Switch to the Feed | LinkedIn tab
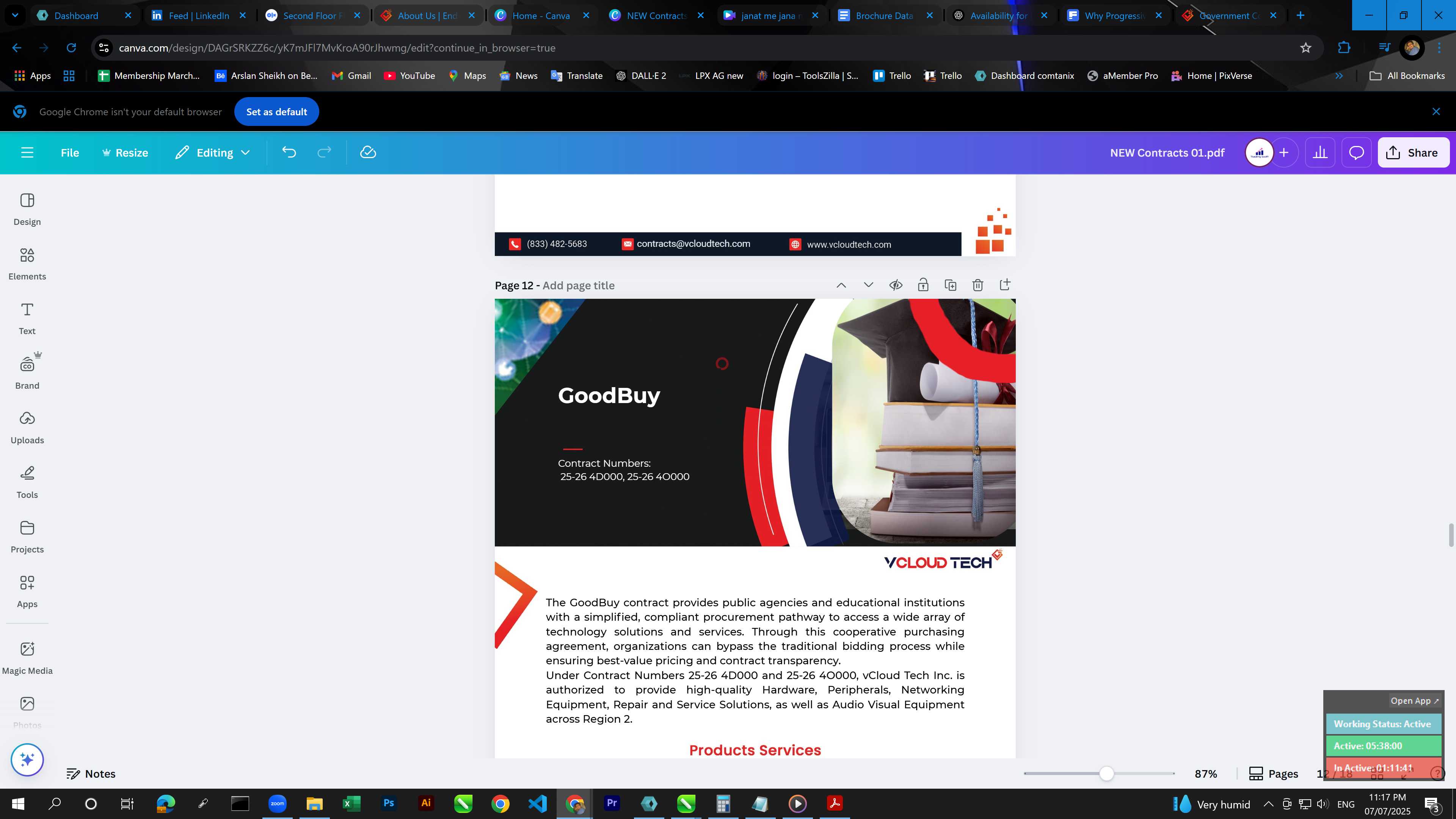The height and width of the screenshot is (819, 1456). pos(198,15)
